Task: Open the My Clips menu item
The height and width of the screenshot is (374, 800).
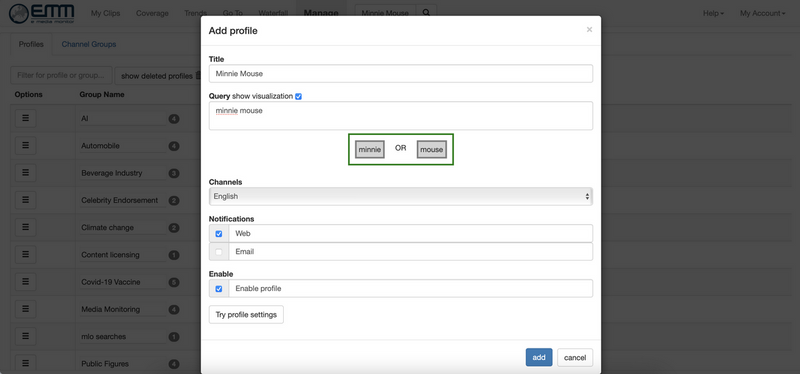Action: click(106, 13)
